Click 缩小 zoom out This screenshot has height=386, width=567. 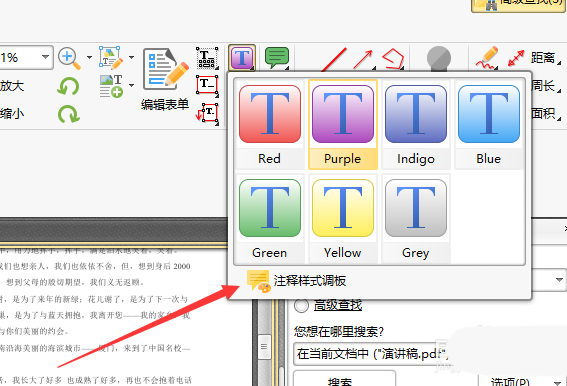pyautogui.click(x=12, y=114)
